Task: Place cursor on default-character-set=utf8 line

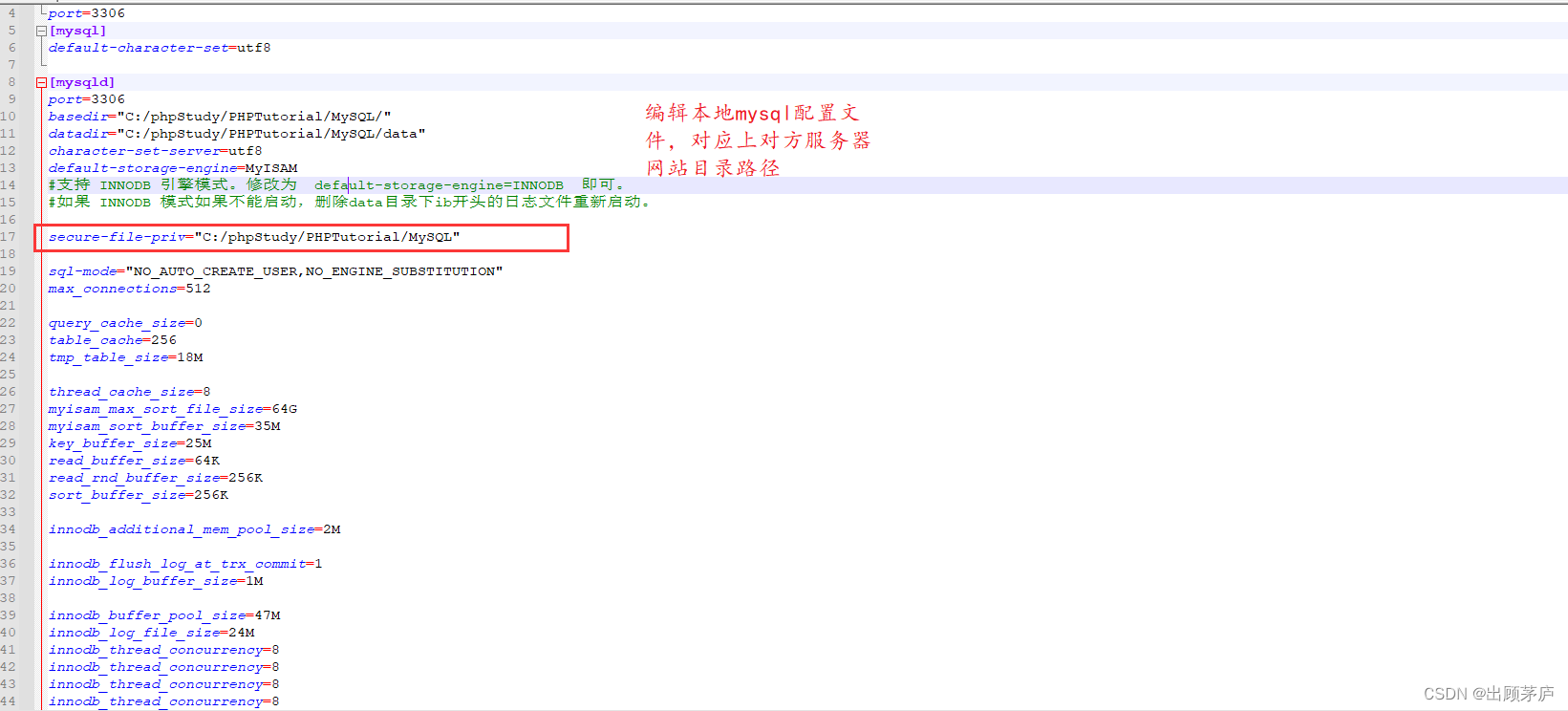Action: [x=160, y=48]
